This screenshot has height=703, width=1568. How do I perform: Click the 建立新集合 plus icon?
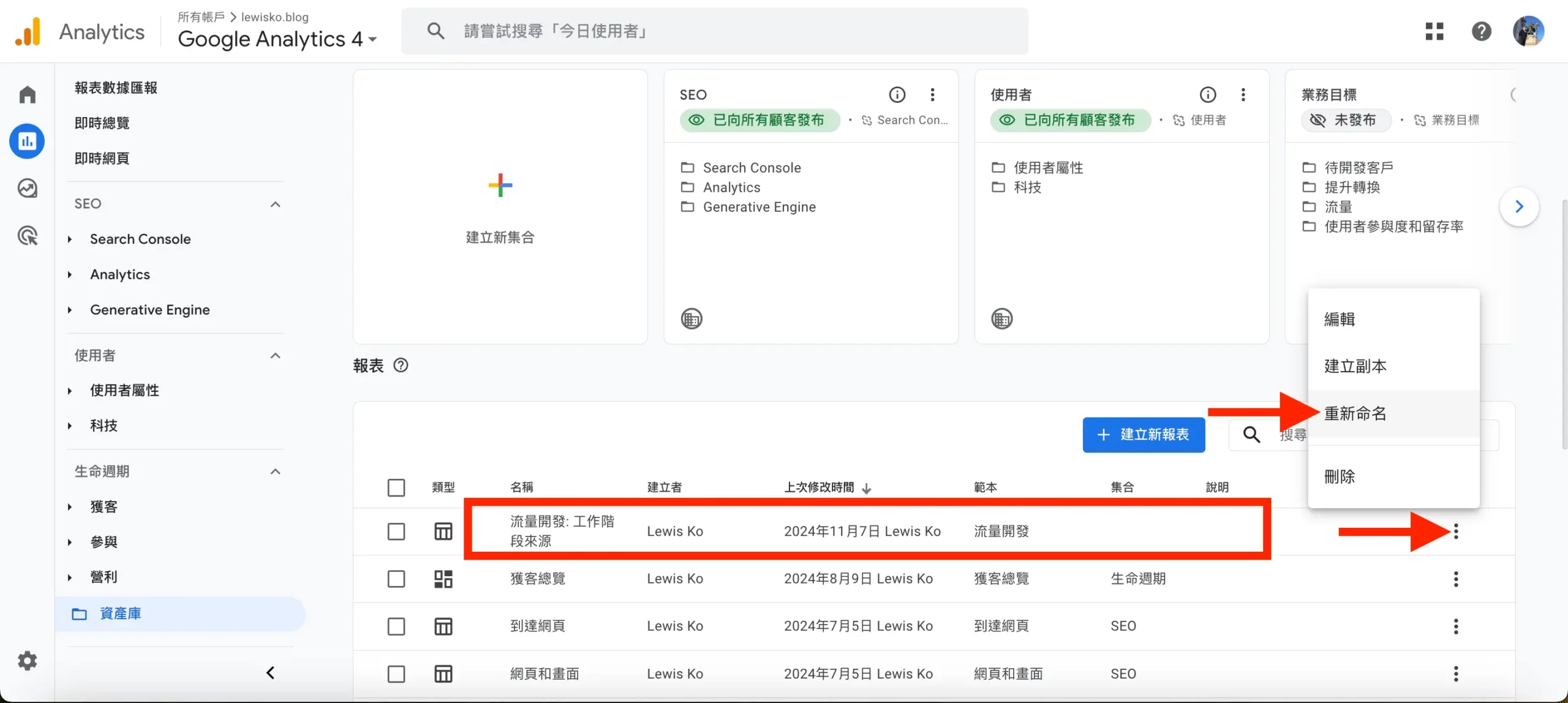pyautogui.click(x=500, y=186)
